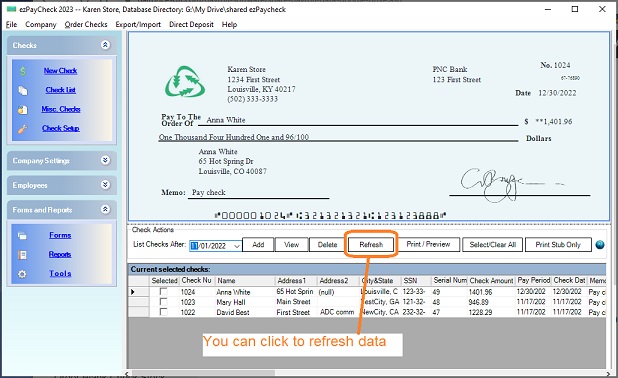The width and height of the screenshot is (618, 378).
Task: Expand the Company Settings panel
Action: pos(105,160)
